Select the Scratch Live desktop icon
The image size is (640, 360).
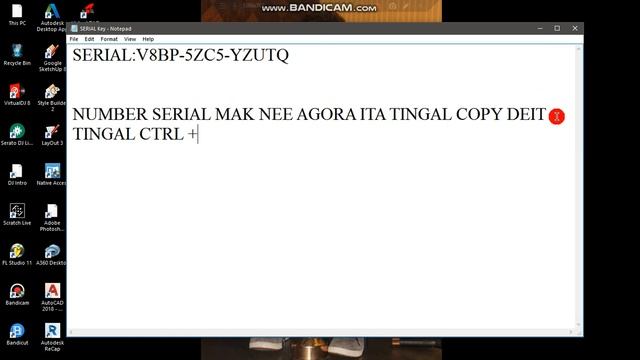[17, 214]
